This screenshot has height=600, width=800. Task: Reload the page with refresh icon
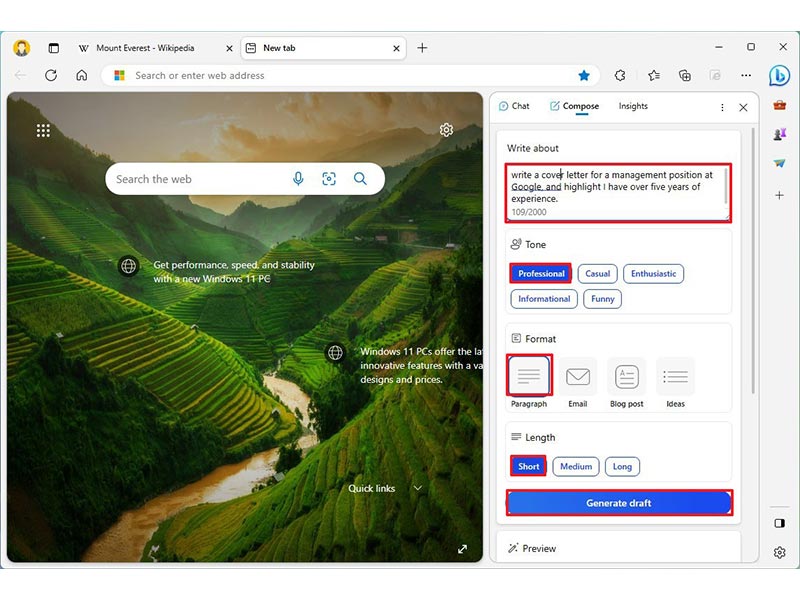(x=51, y=76)
